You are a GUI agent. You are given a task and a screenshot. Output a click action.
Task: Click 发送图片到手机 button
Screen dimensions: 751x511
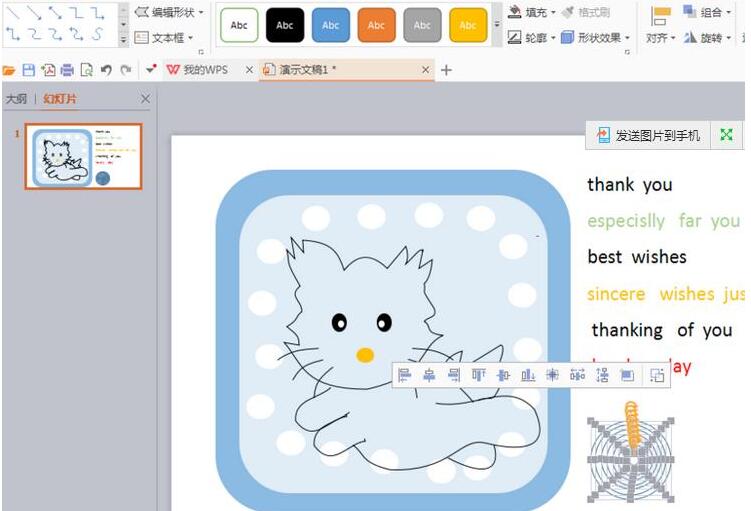(649, 136)
